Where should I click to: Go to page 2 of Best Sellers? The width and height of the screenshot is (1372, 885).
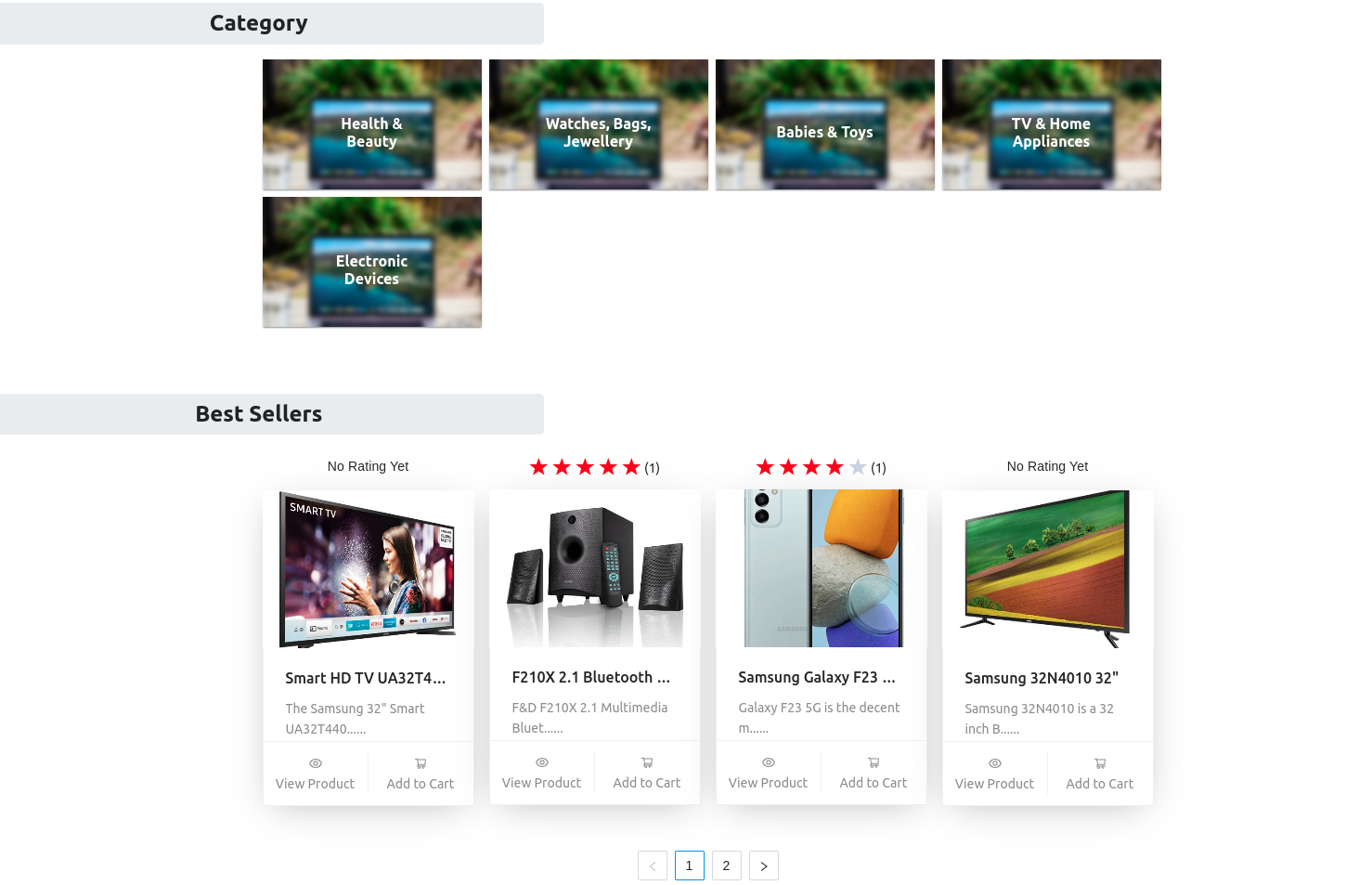(726, 865)
